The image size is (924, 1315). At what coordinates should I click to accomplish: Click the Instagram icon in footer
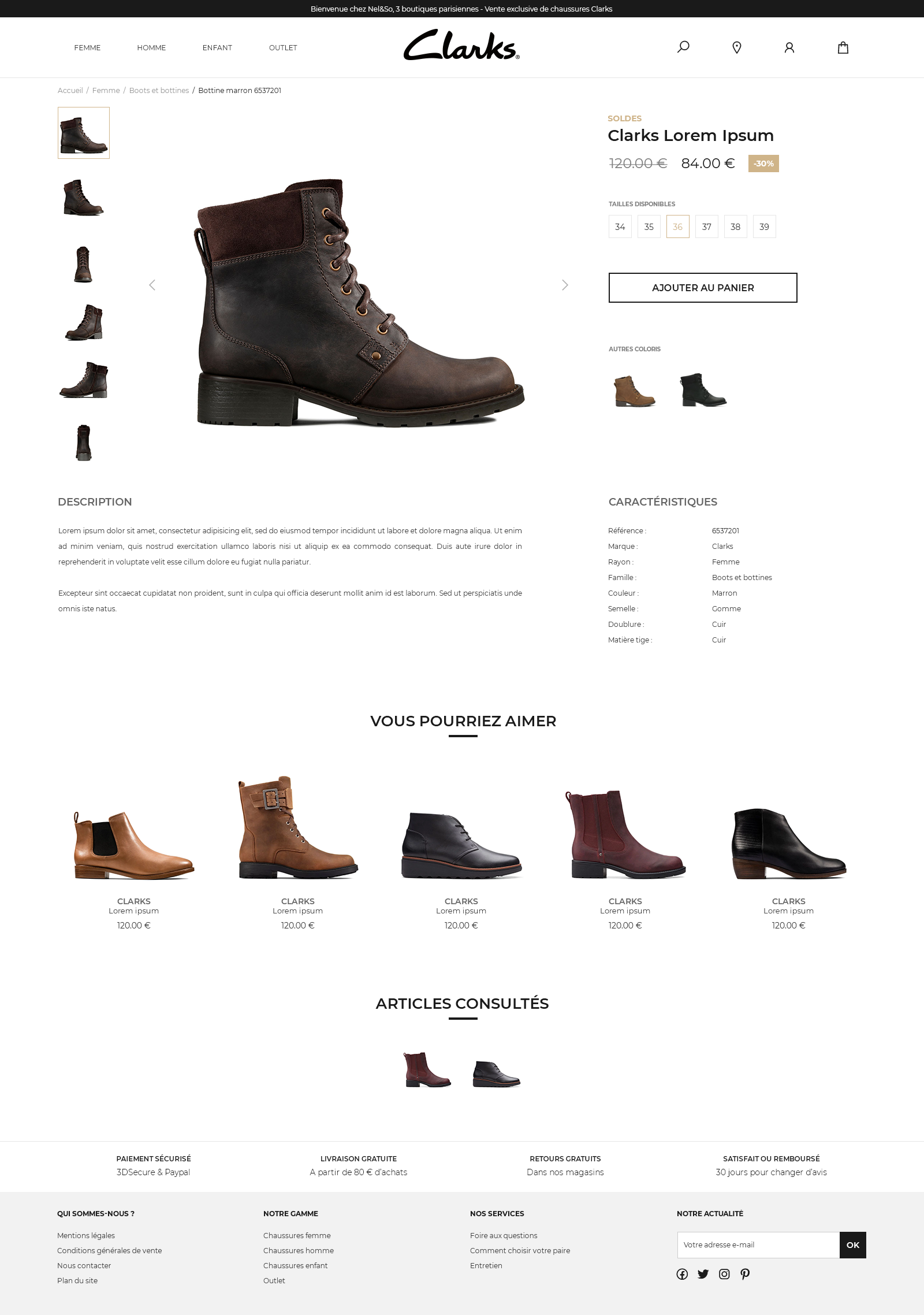click(x=724, y=1274)
